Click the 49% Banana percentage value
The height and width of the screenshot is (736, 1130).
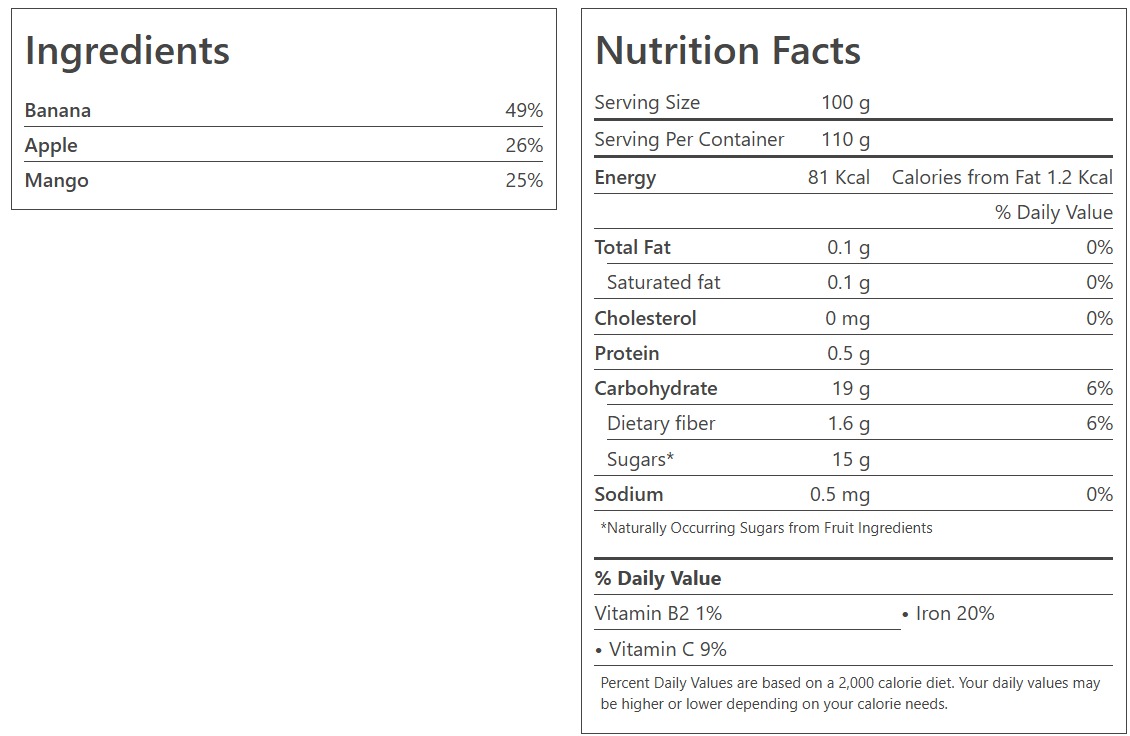tap(523, 110)
